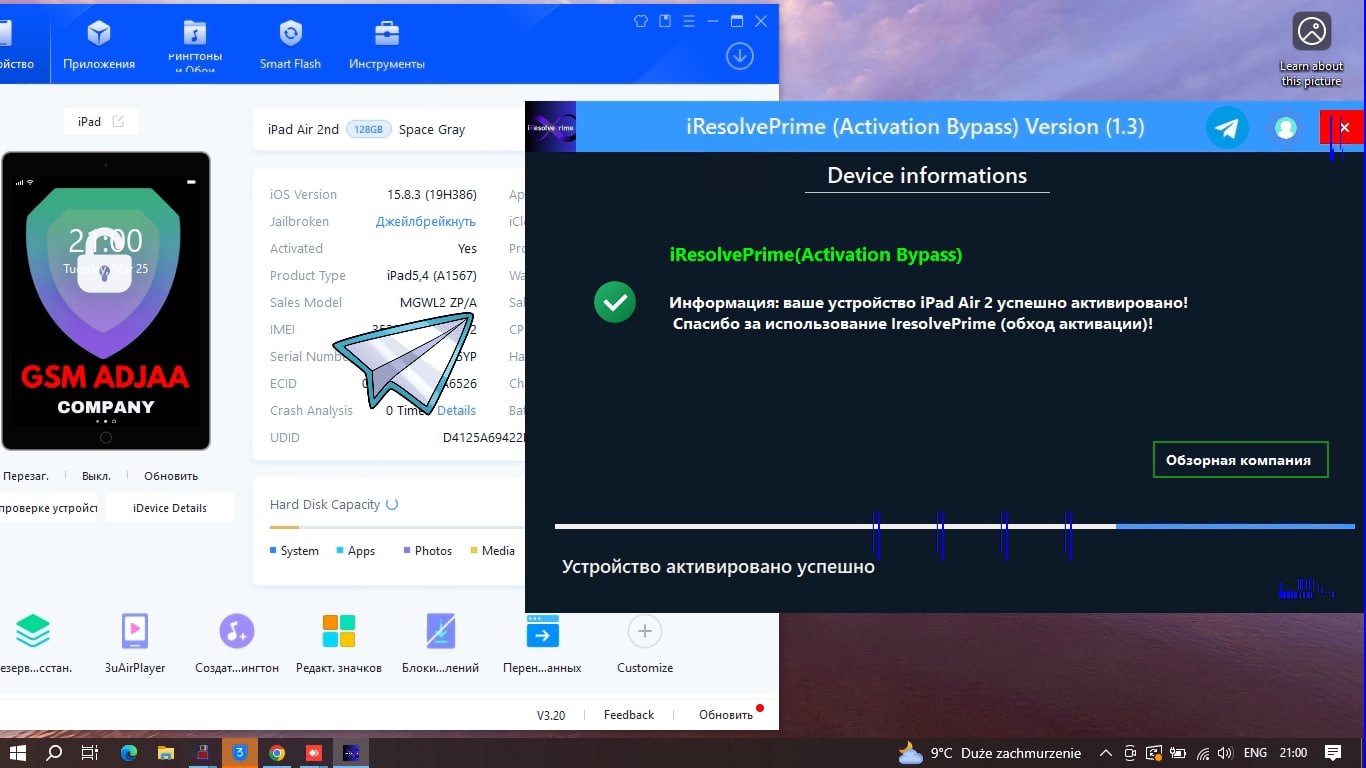The width and height of the screenshot is (1366, 768).
Task: Open AnyDesk red taskbar icon
Action: coord(314,753)
